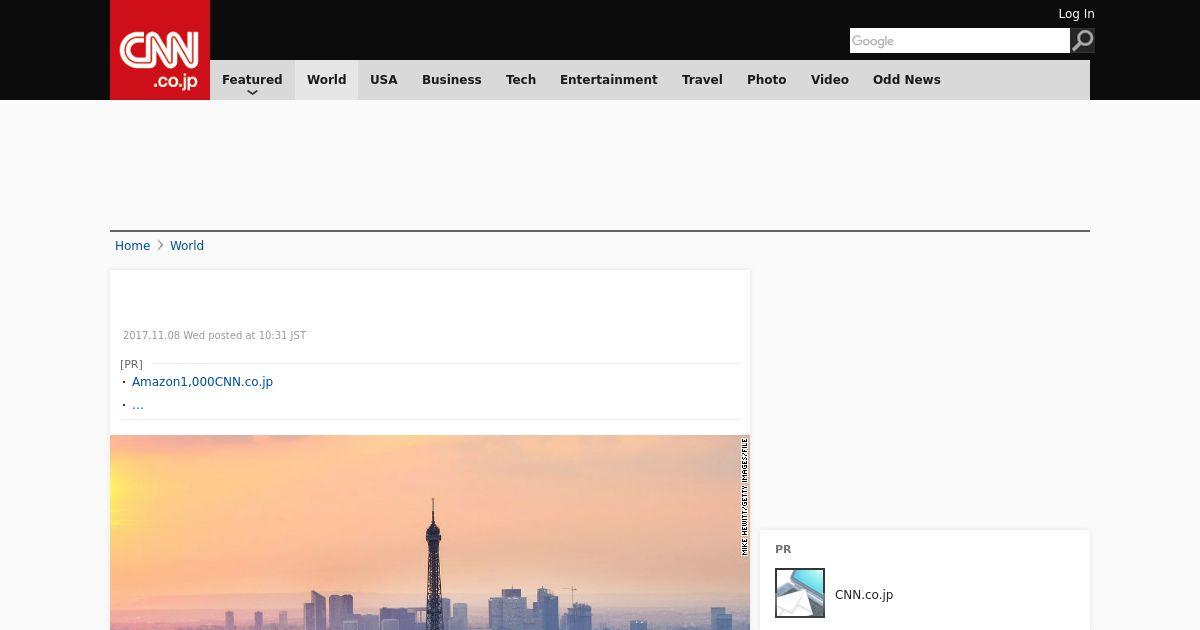The image size is (1200, 630).
Task: Open the Business section
Action: point(452,80)
